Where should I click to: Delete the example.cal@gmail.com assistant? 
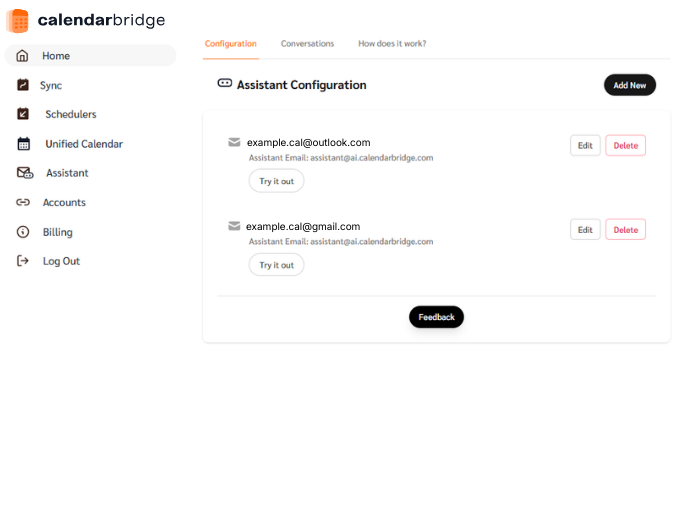625,230
